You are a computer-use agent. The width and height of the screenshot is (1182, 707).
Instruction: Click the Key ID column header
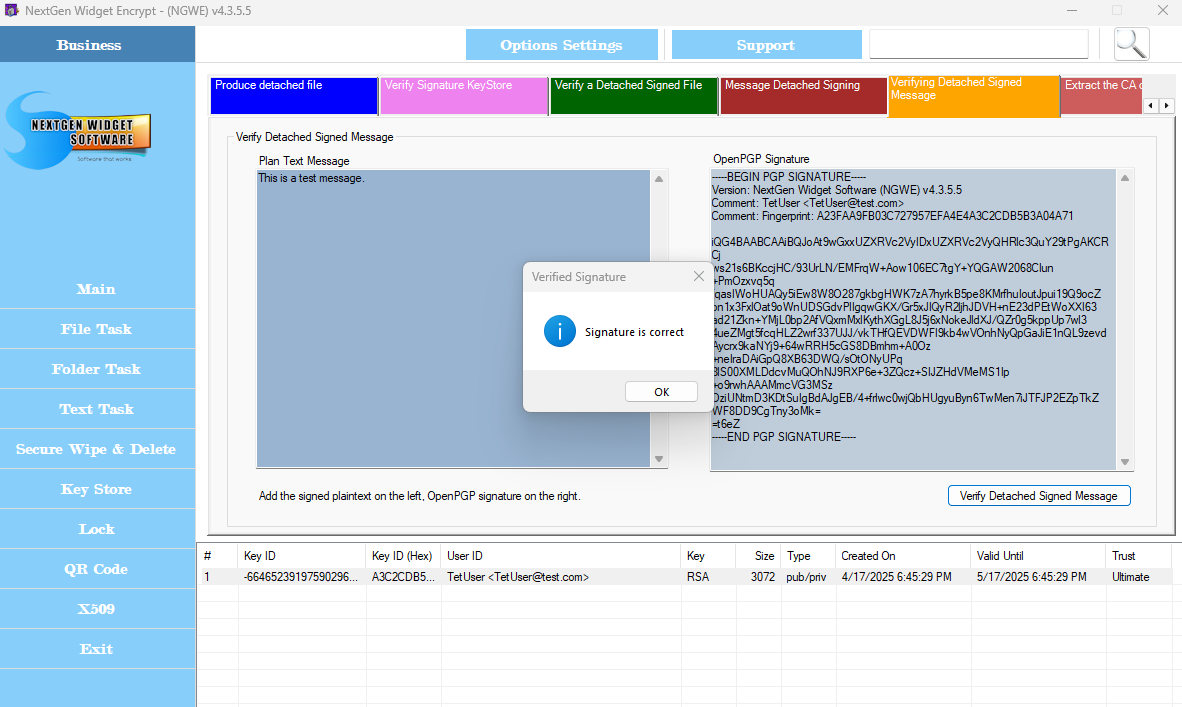(x=302, y=556)
